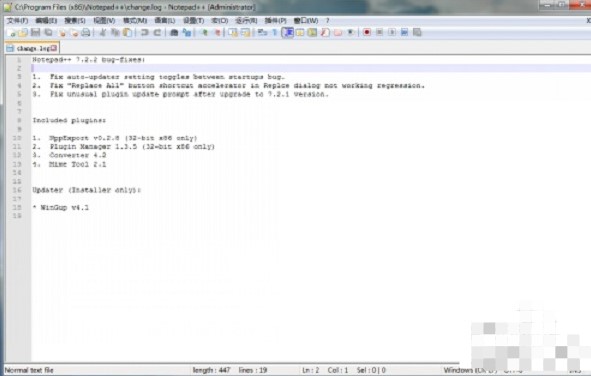Open the 搜索(S) Search menu
This screenshot has width=591, height=376.
(x=75, y=20)
